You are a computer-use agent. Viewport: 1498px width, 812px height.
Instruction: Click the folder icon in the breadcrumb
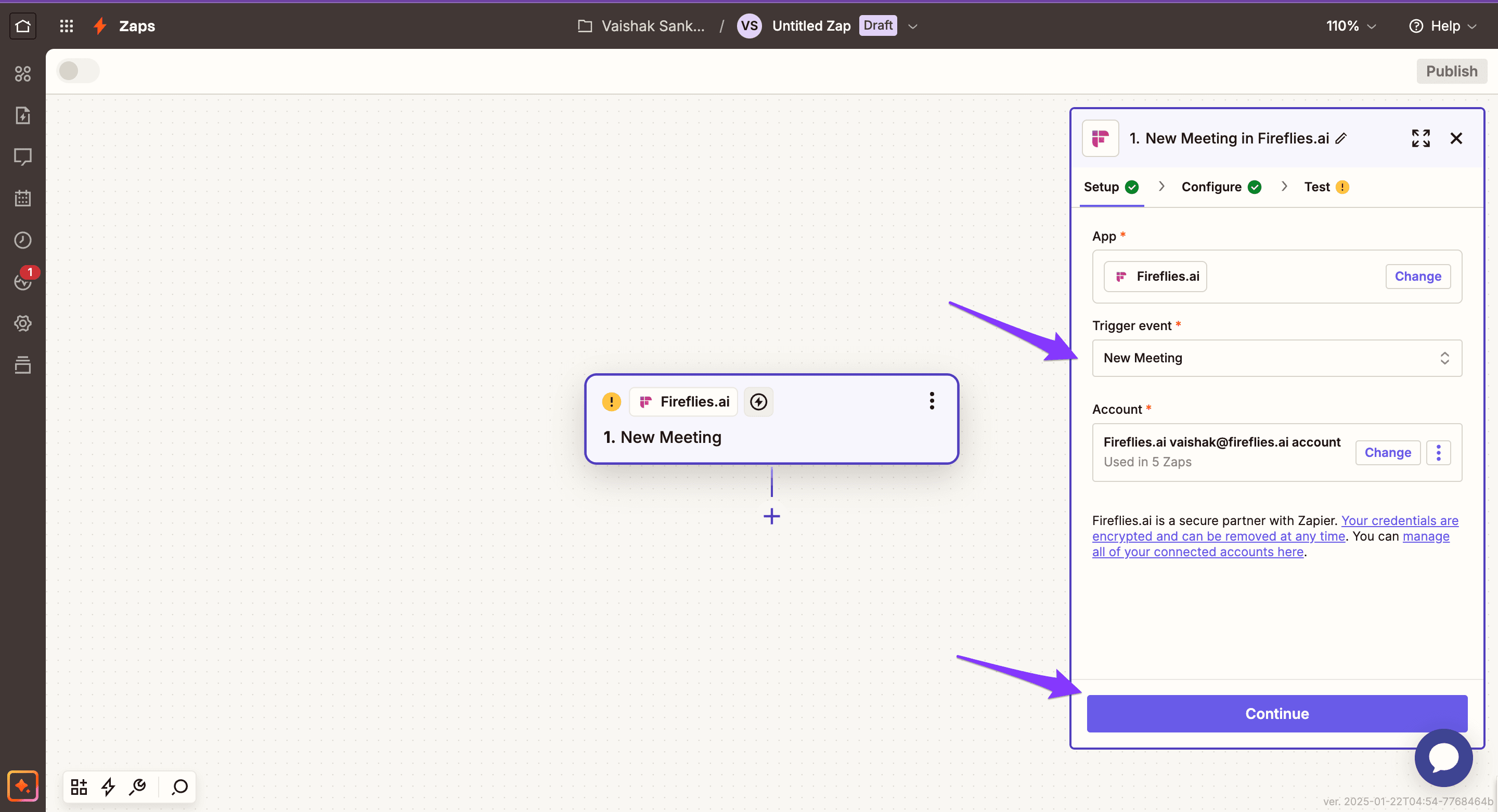click(x=585, y=26)
